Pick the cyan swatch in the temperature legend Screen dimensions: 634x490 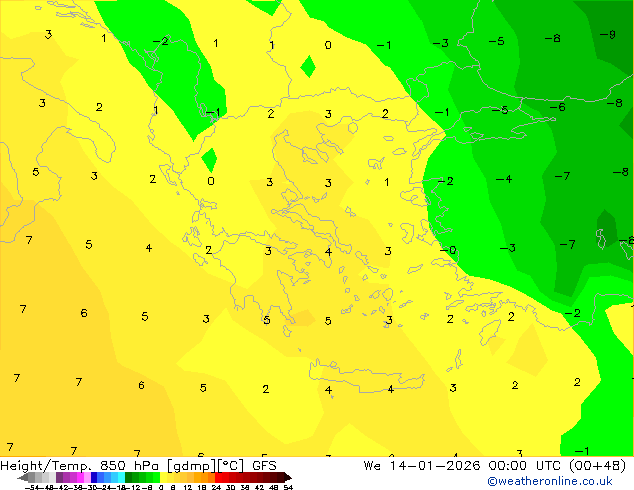(x=121, y=477)
